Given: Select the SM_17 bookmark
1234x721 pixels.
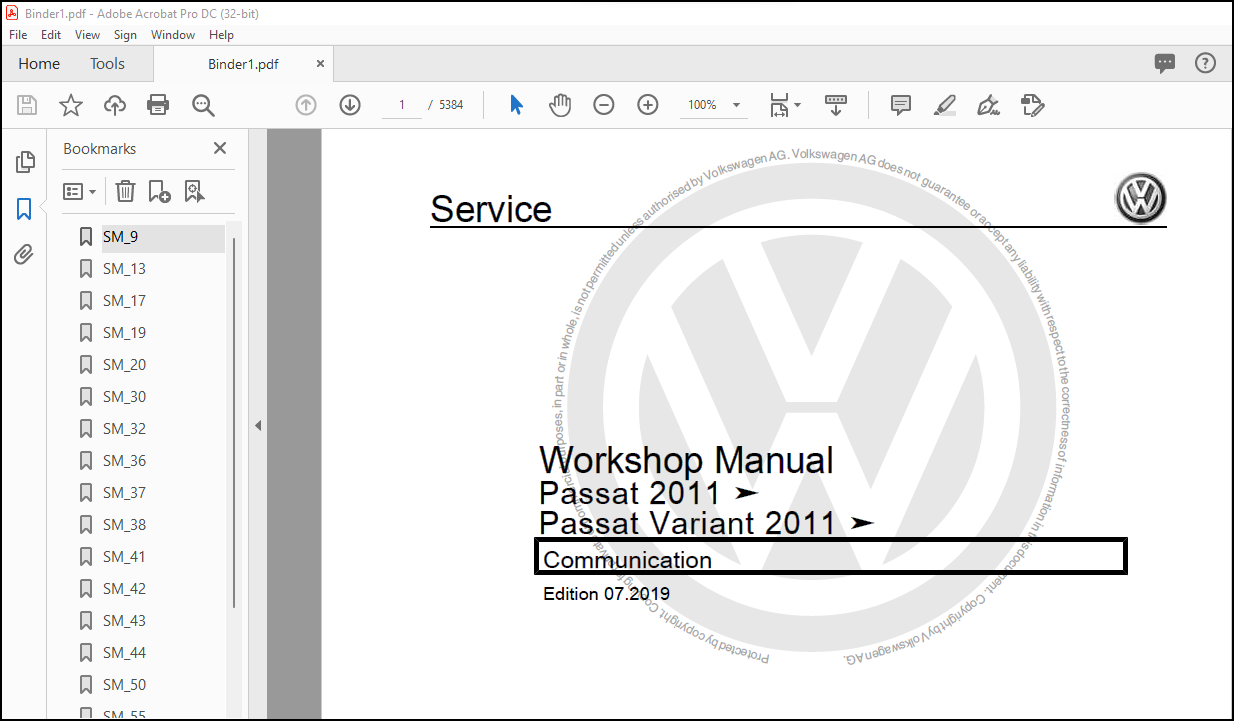Looking at the screenshot, I should click(124, 301).
